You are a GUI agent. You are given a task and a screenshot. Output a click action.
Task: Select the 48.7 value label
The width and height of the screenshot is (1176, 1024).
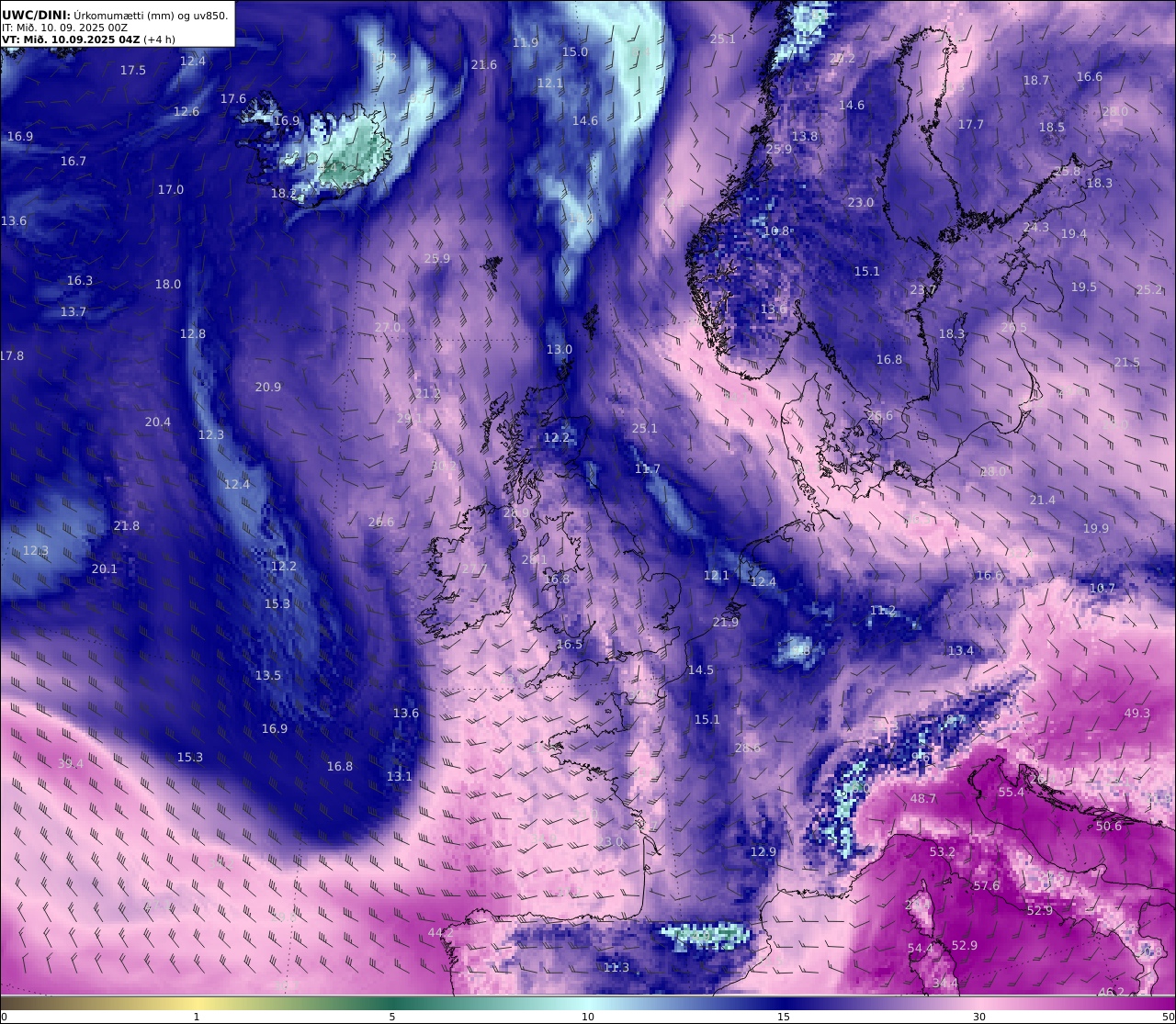pyautogui.click(x=923, y=799)
